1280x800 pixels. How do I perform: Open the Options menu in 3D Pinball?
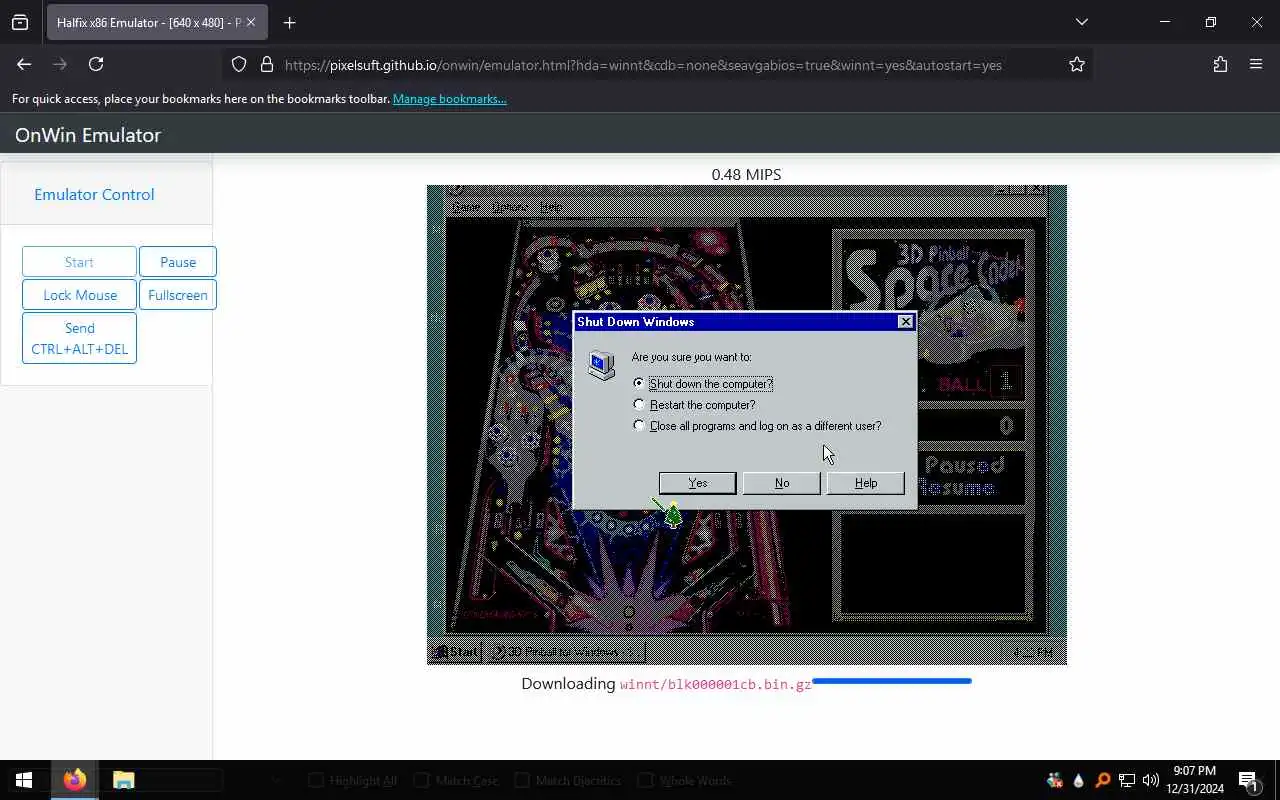tap(509, 207)
